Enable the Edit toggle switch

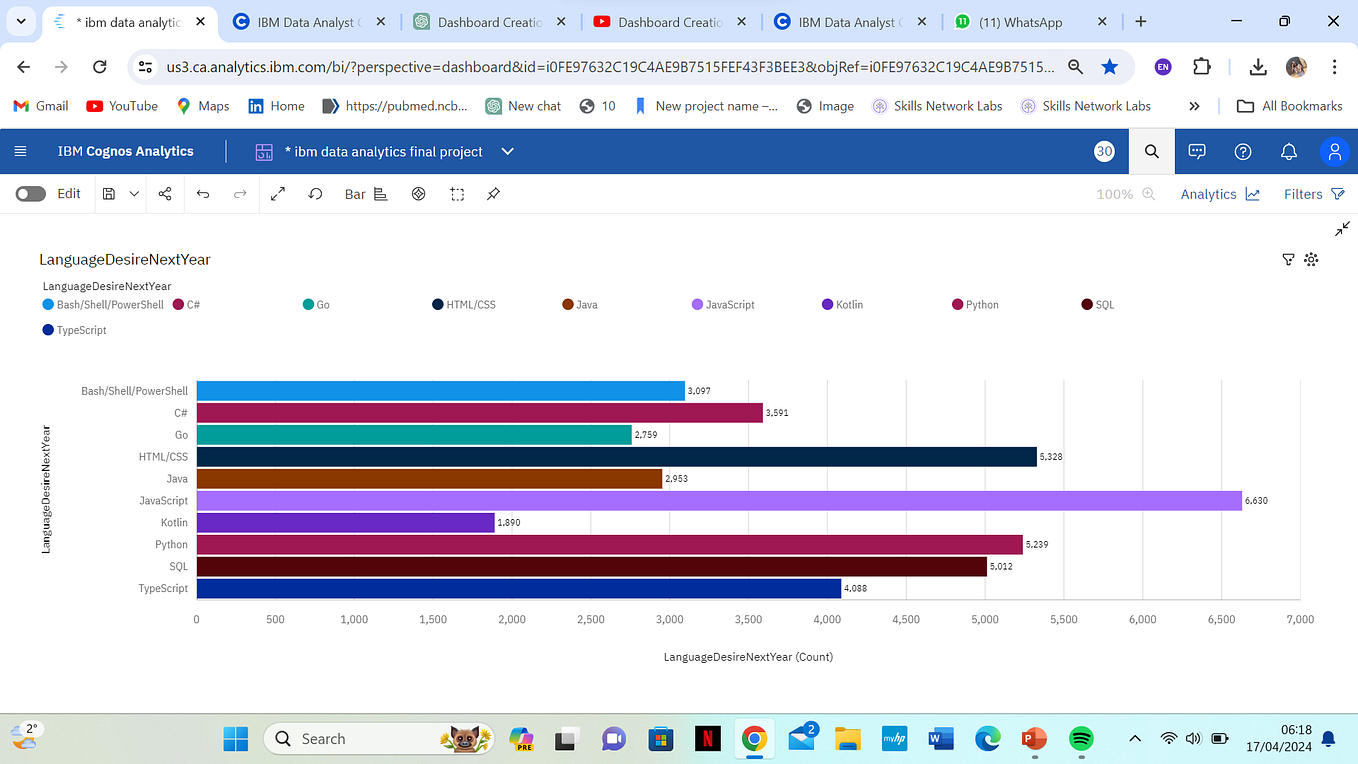30,193
